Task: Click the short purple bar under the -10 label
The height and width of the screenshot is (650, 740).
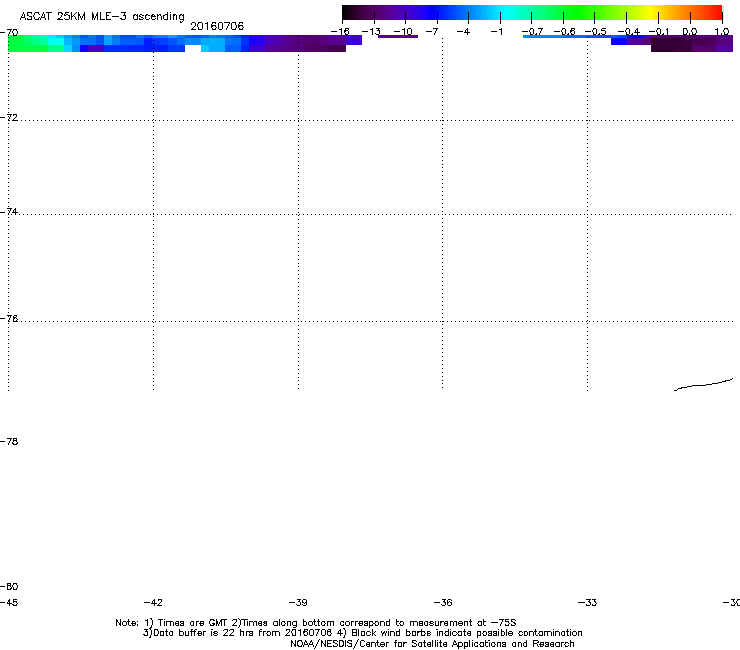Action: (x=398, y=37)
